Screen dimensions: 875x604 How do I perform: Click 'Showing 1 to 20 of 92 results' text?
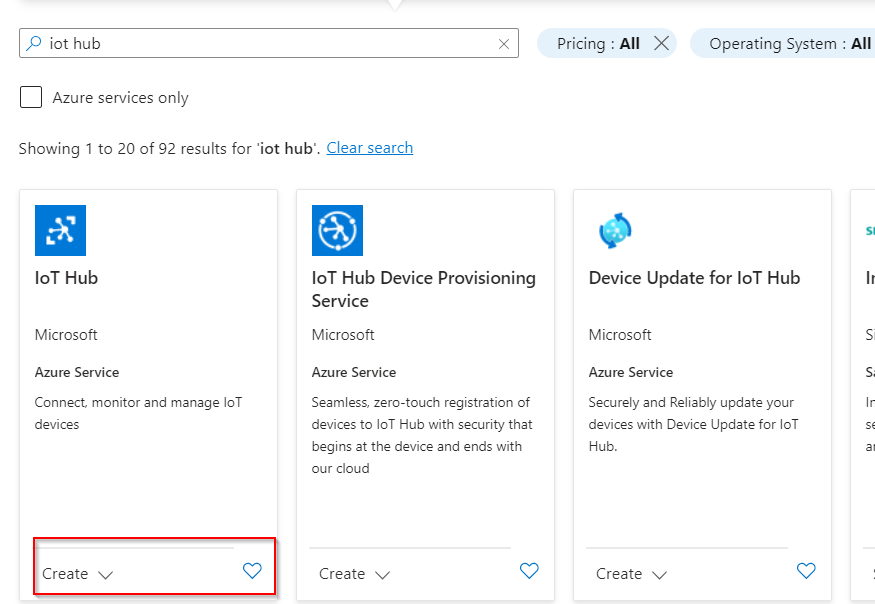(169, 148)
